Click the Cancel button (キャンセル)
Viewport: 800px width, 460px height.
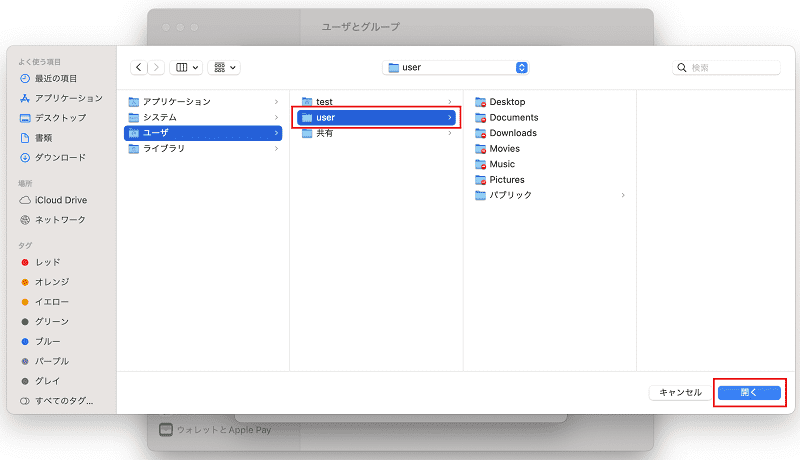[681, 392]
